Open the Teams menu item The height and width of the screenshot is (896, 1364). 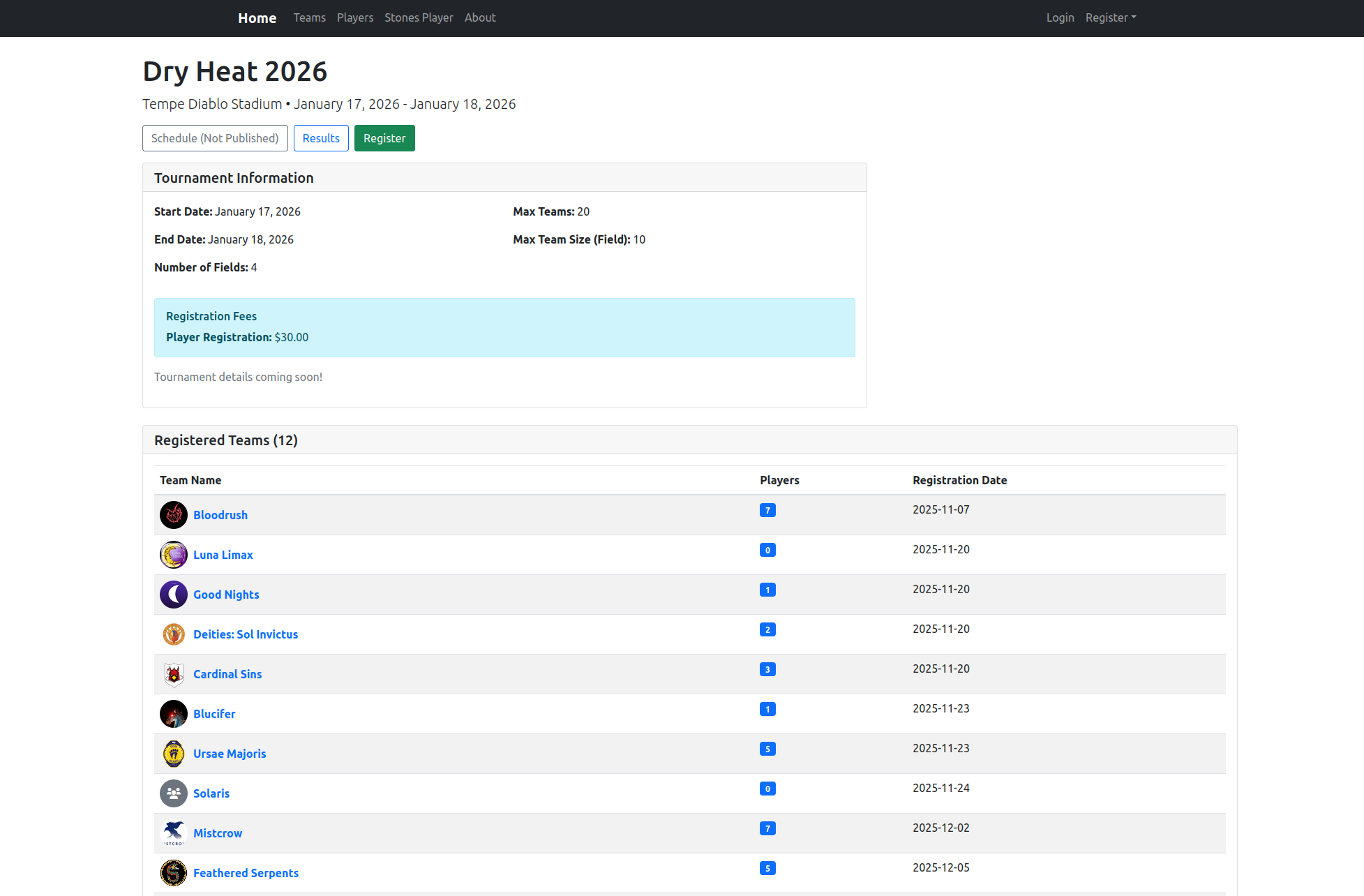[x=309, y=18]
